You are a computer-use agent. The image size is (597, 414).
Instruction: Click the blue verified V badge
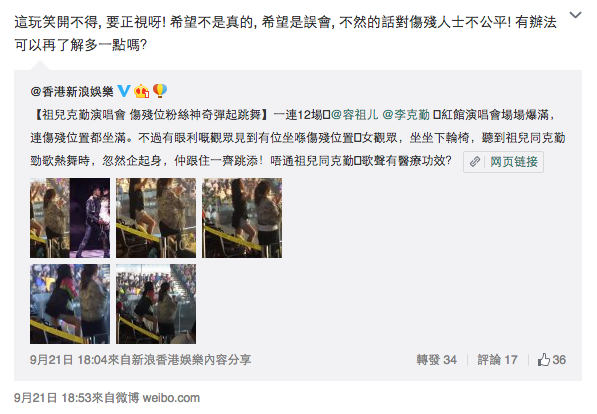pos(124,91)
